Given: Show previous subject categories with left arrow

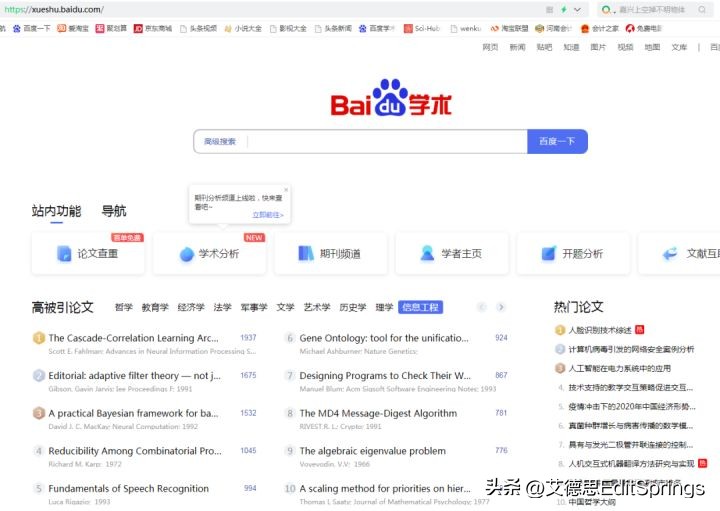Looking at the screenshot, I should tap(482, 307).
